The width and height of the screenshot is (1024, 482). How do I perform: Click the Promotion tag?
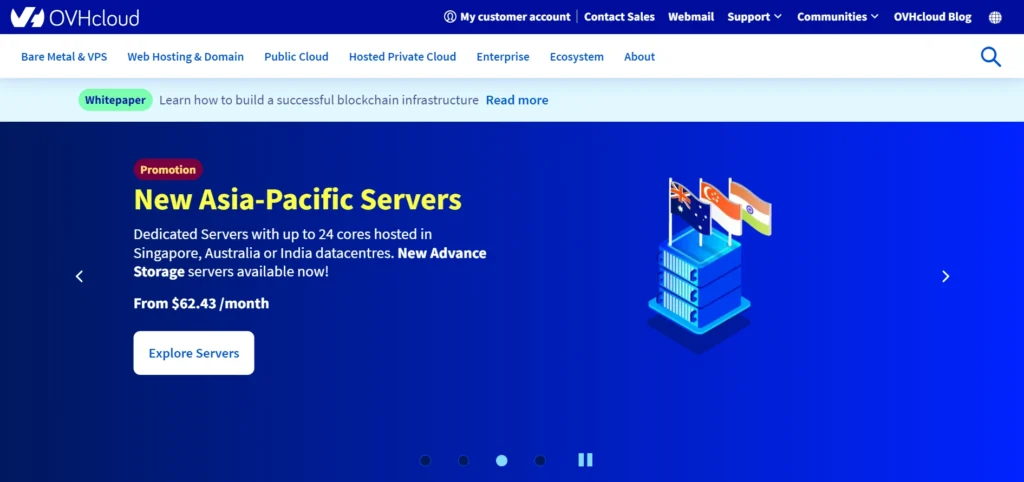[x=168, y=170]
